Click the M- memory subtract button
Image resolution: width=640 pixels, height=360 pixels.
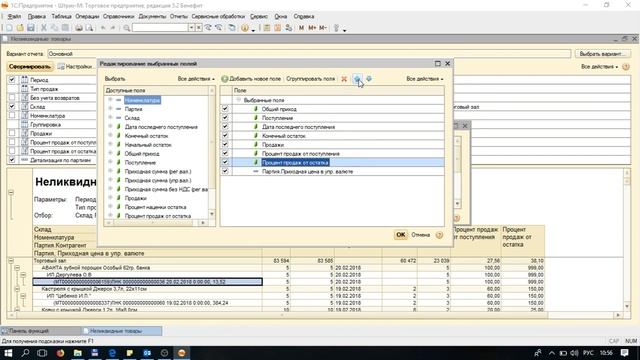click(x=323, y=28)
